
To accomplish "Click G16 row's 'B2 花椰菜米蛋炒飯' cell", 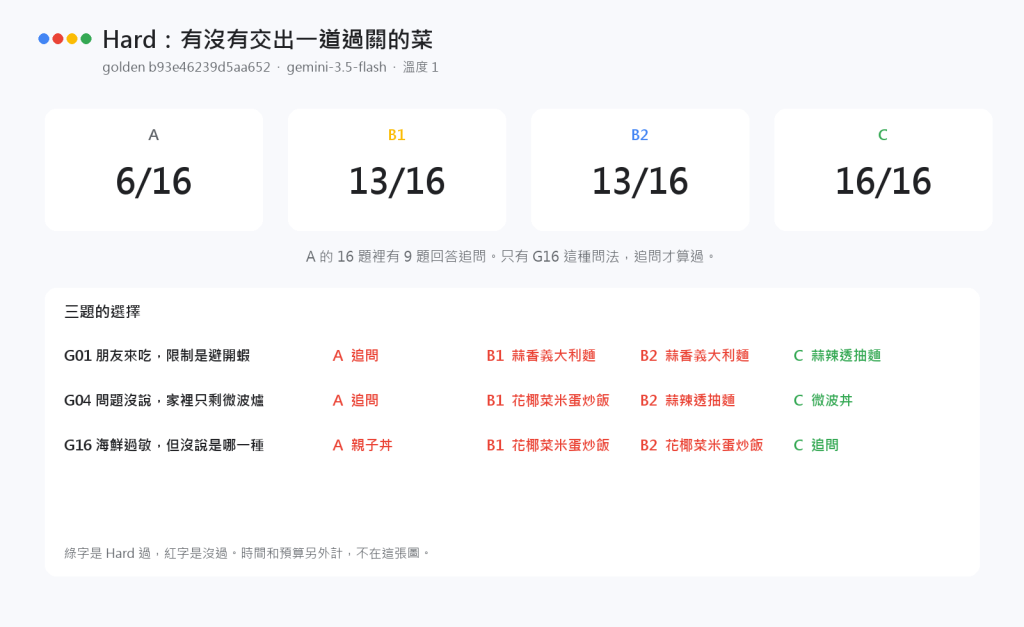I will point(701,445).
